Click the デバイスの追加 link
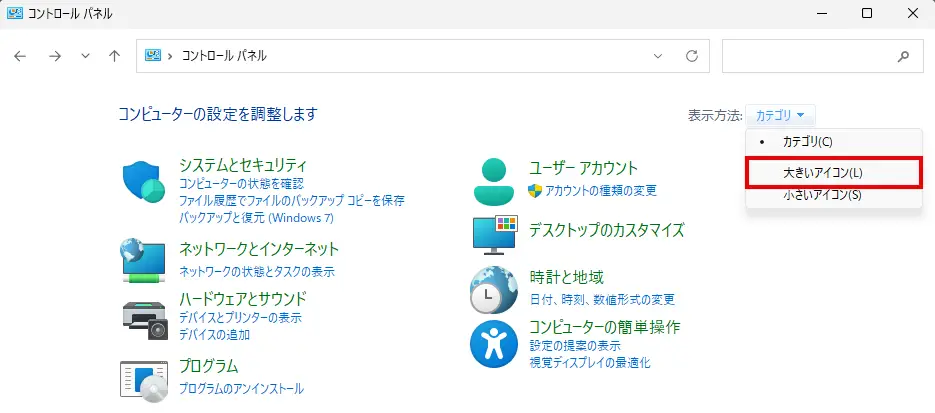Screen dimensions: 935x413 click(215, 335)
